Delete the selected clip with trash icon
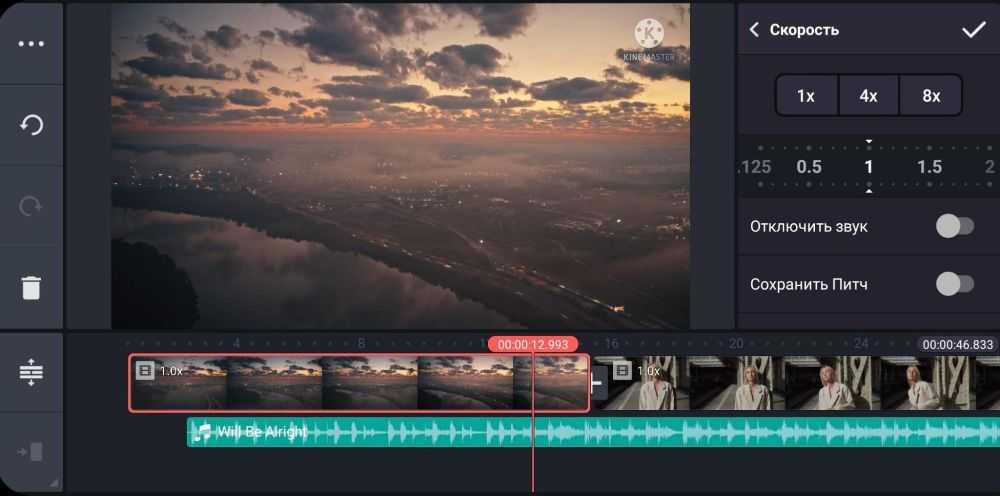 31,288
